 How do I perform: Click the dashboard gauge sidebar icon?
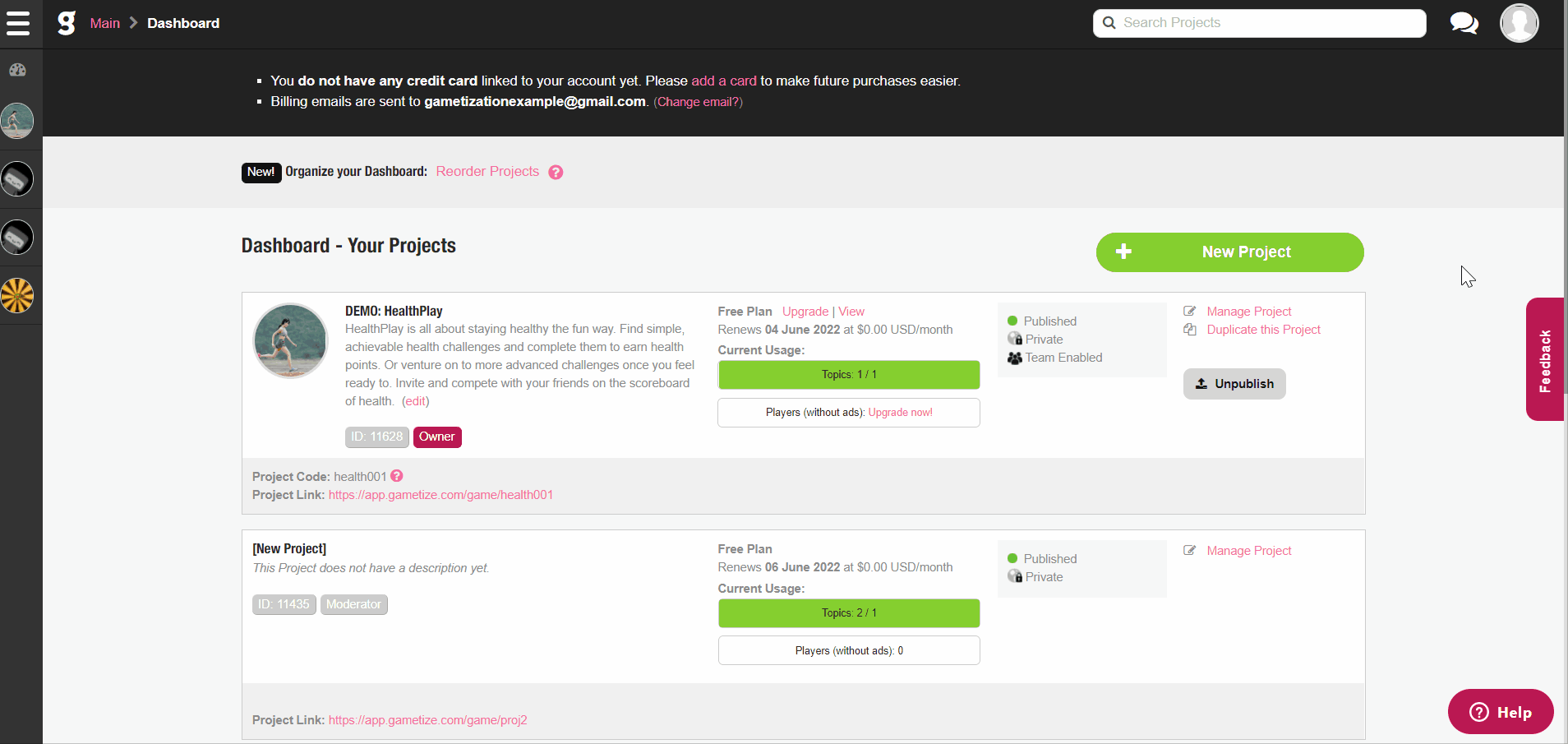17,70
